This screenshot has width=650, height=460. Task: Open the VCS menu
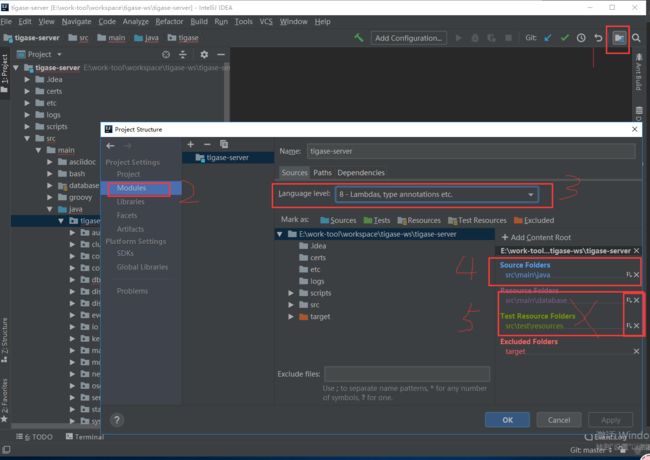tap(266, 22)
